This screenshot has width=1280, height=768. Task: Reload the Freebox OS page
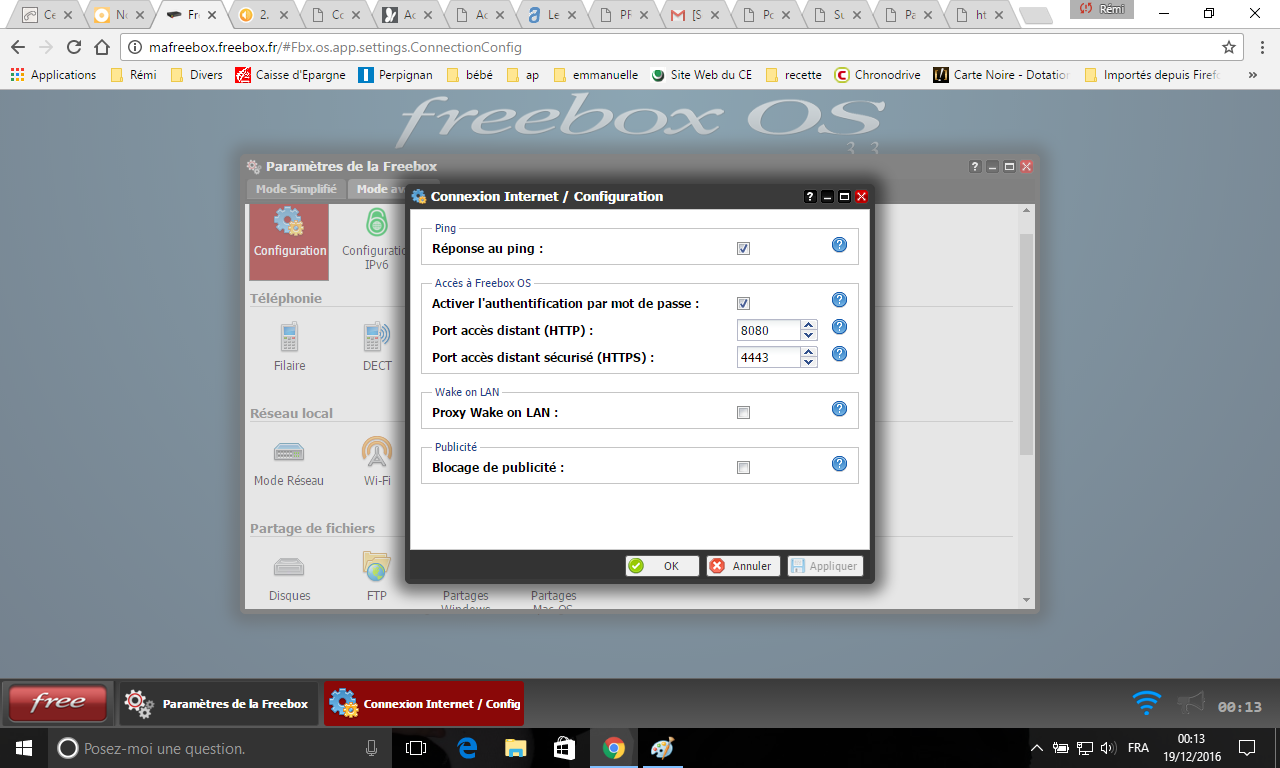[73, 47]
